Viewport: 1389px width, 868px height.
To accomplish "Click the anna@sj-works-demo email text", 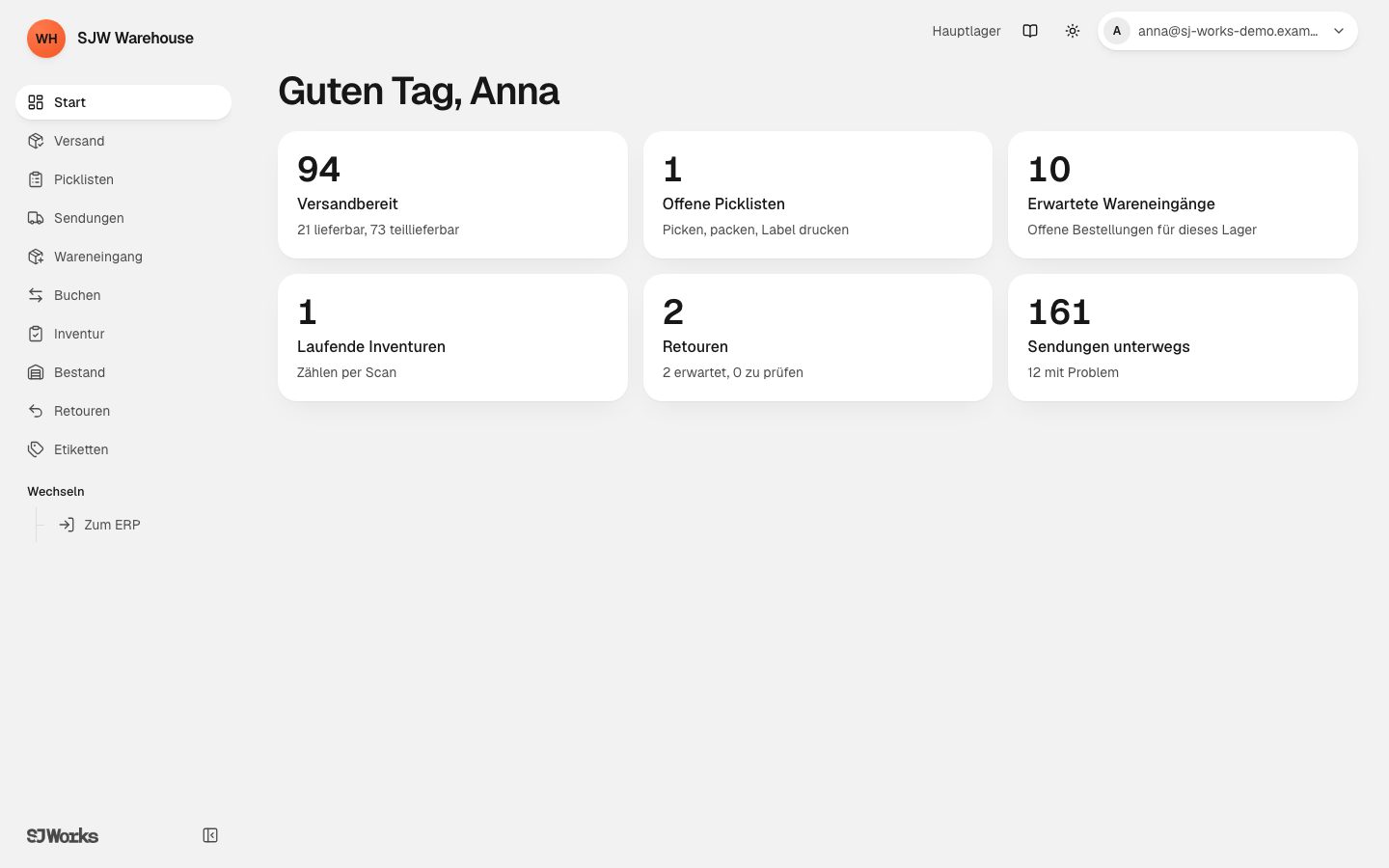I will [1228, 31].
